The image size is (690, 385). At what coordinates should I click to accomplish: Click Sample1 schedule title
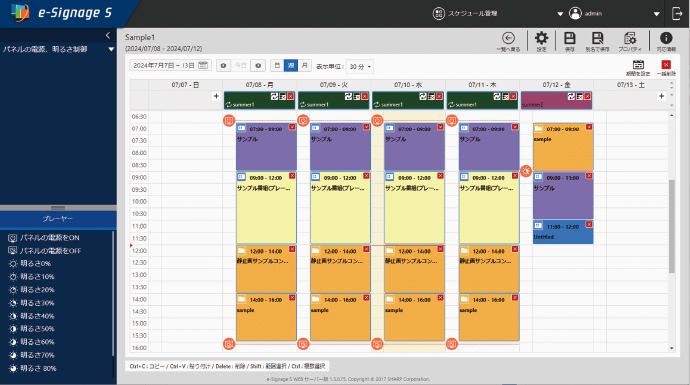[x=140, y=37]
